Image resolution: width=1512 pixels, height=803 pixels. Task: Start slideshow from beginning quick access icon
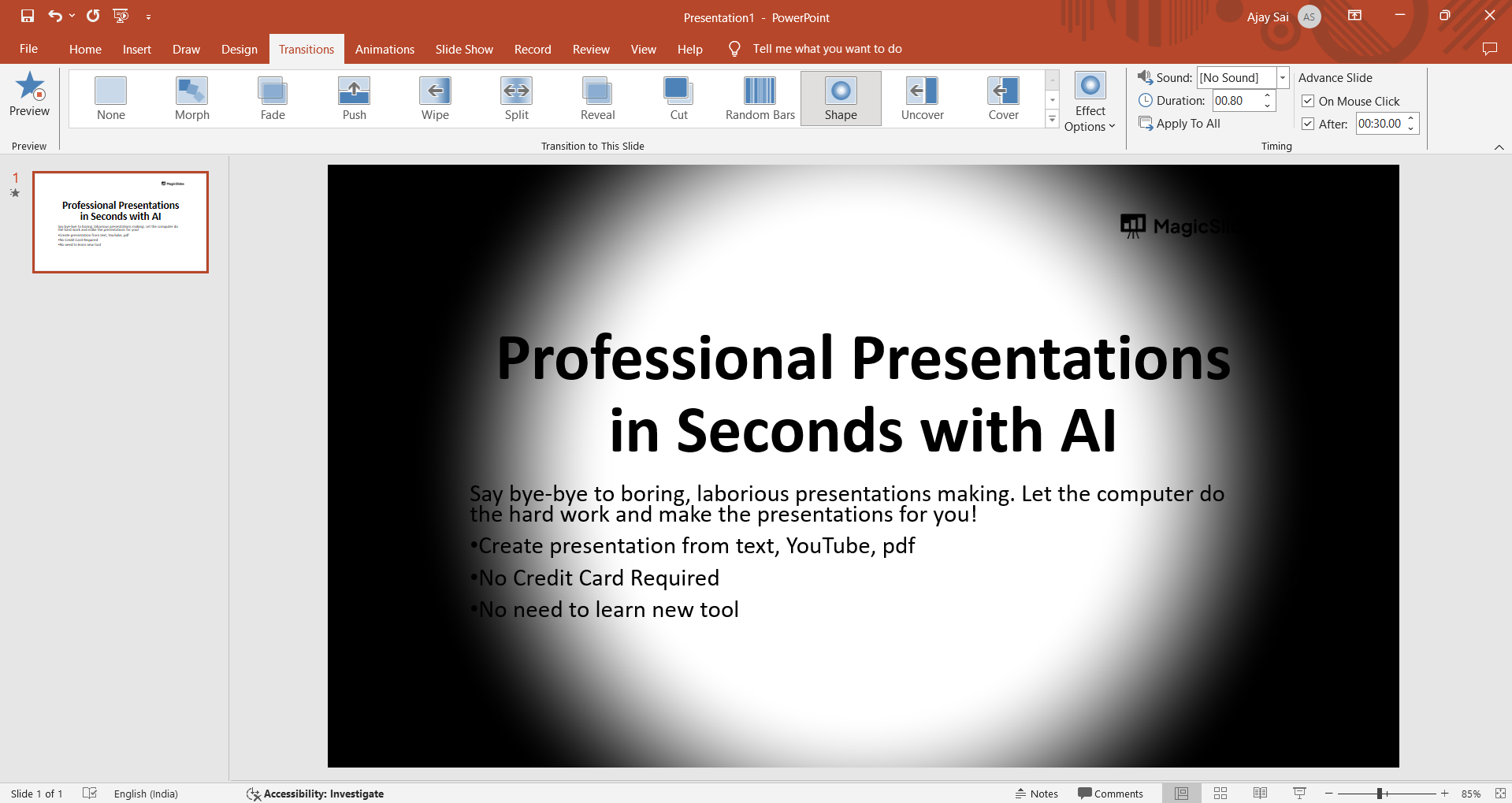[121, 16]
